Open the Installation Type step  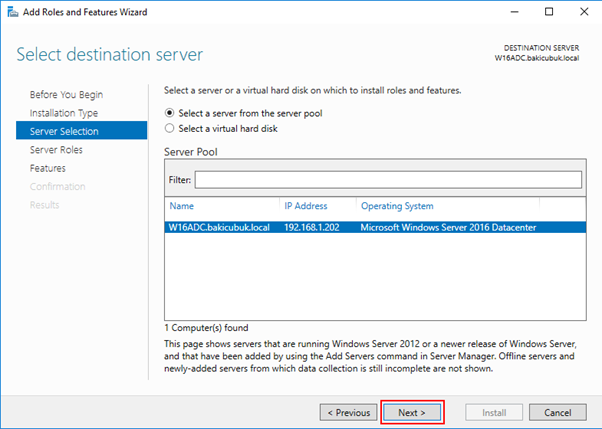click(x=64, y=113)
